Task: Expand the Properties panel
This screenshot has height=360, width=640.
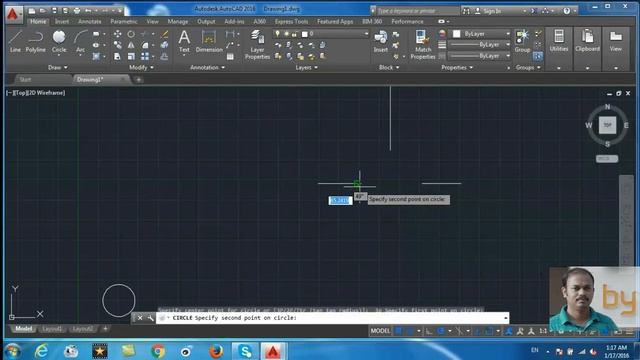Action: (x=457, y=67)
